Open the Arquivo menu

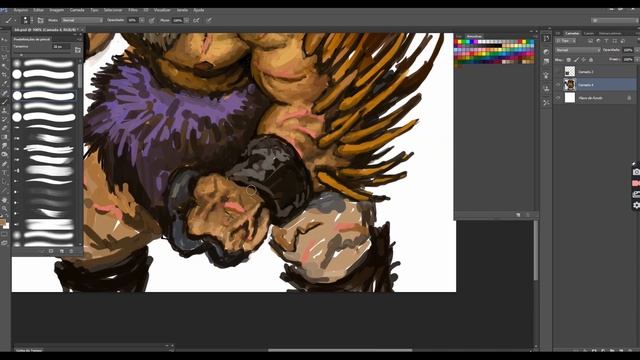pyautogui.click(x=21, y=10)
